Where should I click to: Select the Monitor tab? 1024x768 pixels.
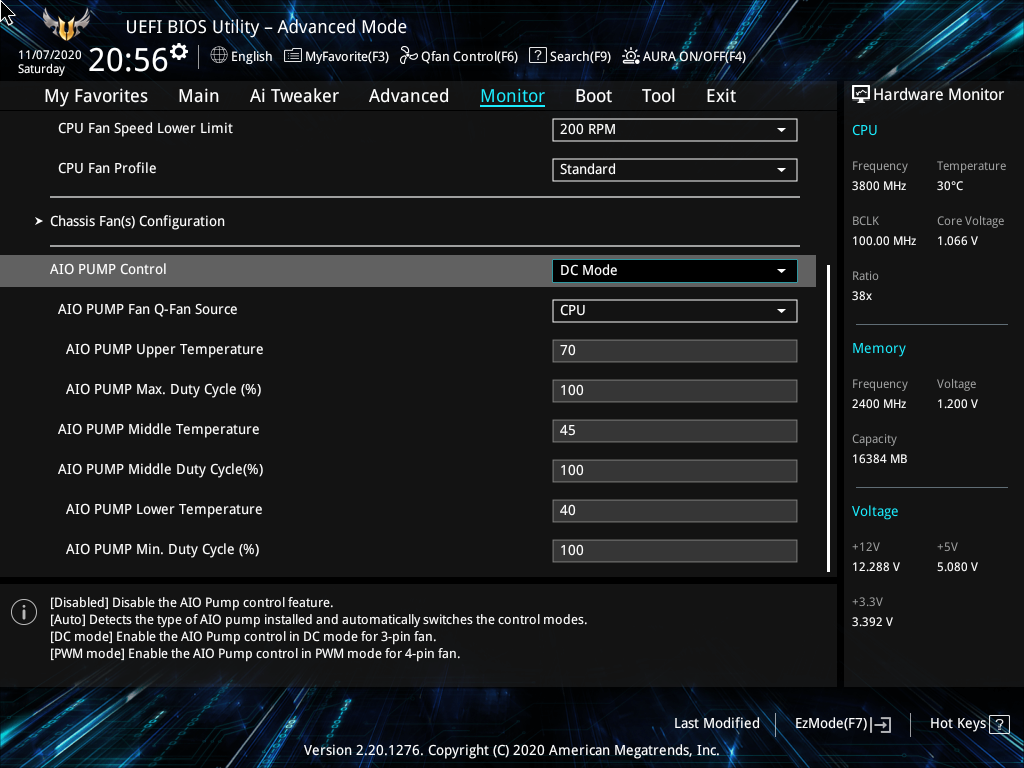[x=513, y=95]
